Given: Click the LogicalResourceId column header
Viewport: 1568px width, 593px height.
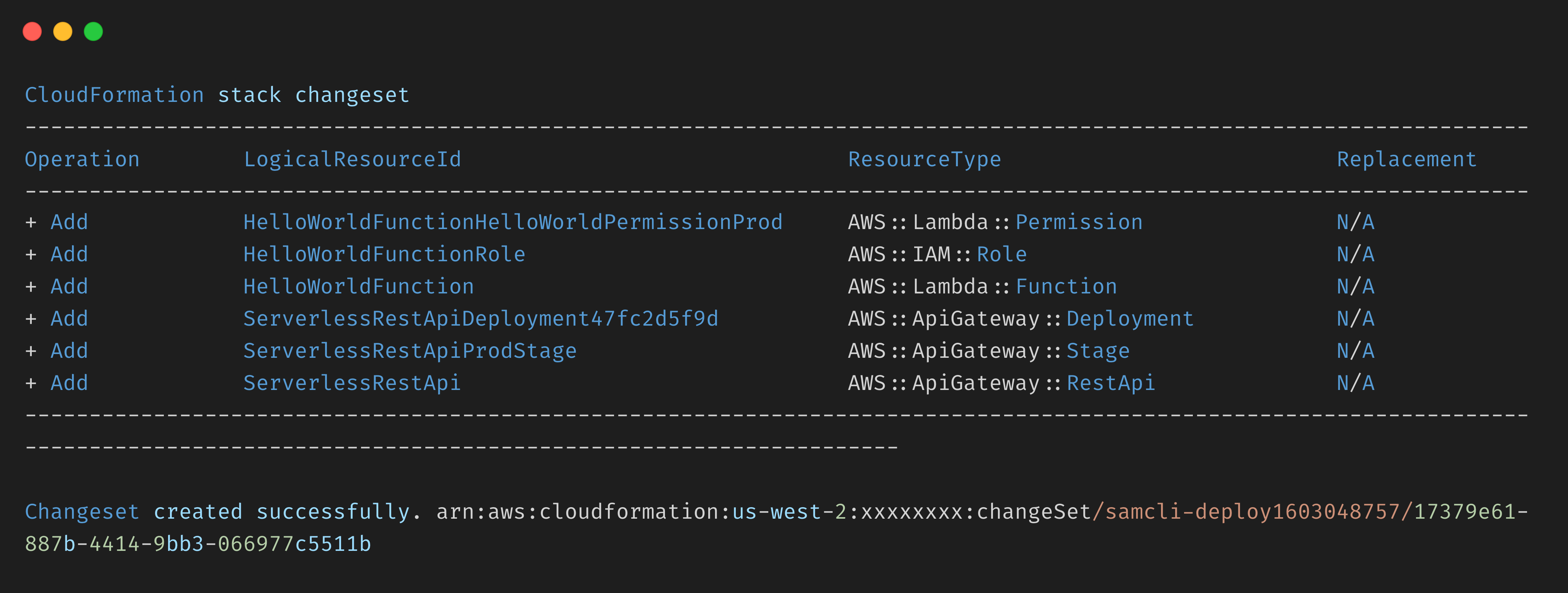Looking at the screenshot, I should (x=353, y=159).
